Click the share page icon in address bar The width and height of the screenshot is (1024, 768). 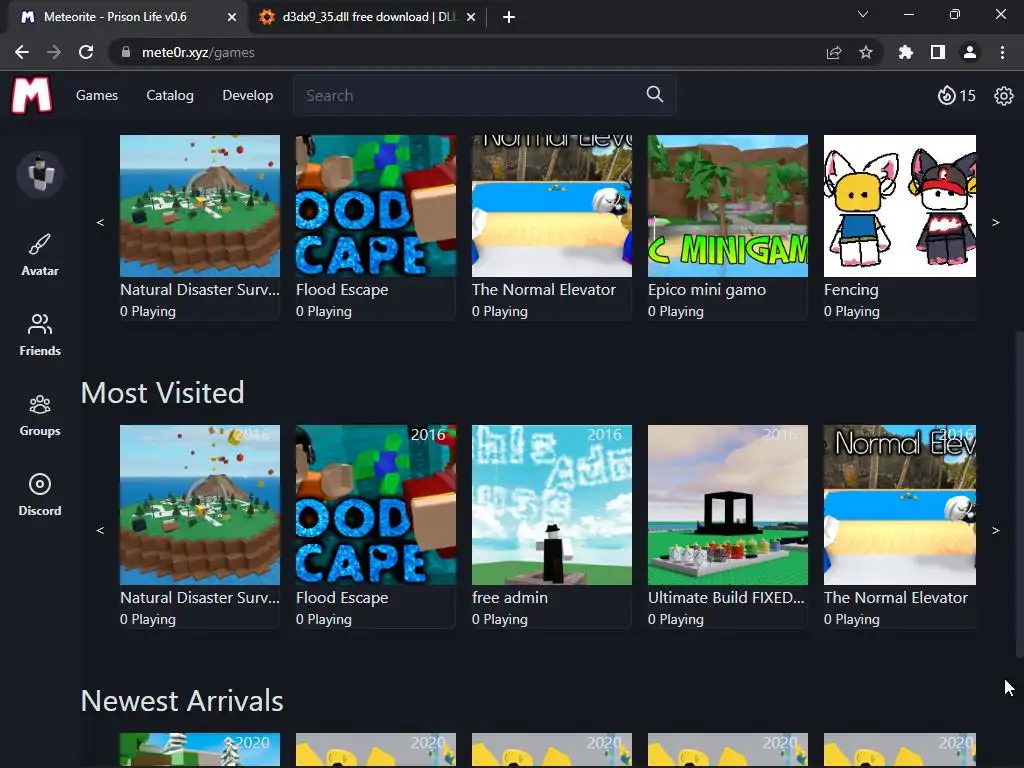tap(834, 52)
